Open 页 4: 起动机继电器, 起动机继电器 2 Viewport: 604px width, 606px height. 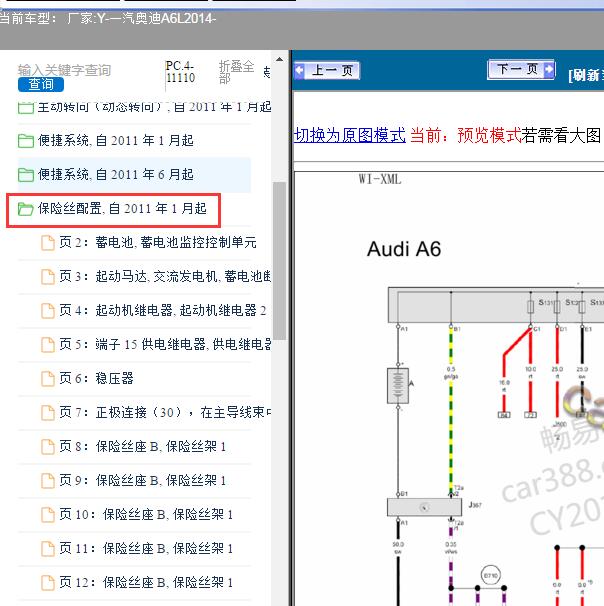click(163, 311)
